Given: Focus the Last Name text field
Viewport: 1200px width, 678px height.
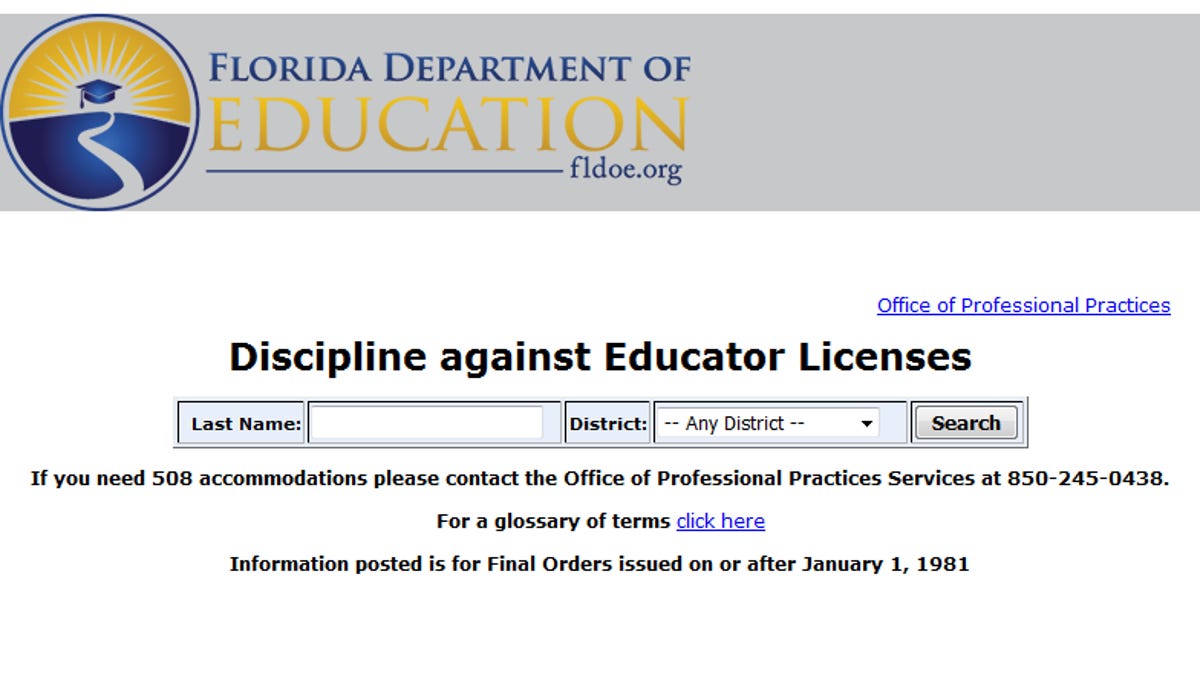Looking at the screenshot, I should pyautogui.click(x=427, y=423).
